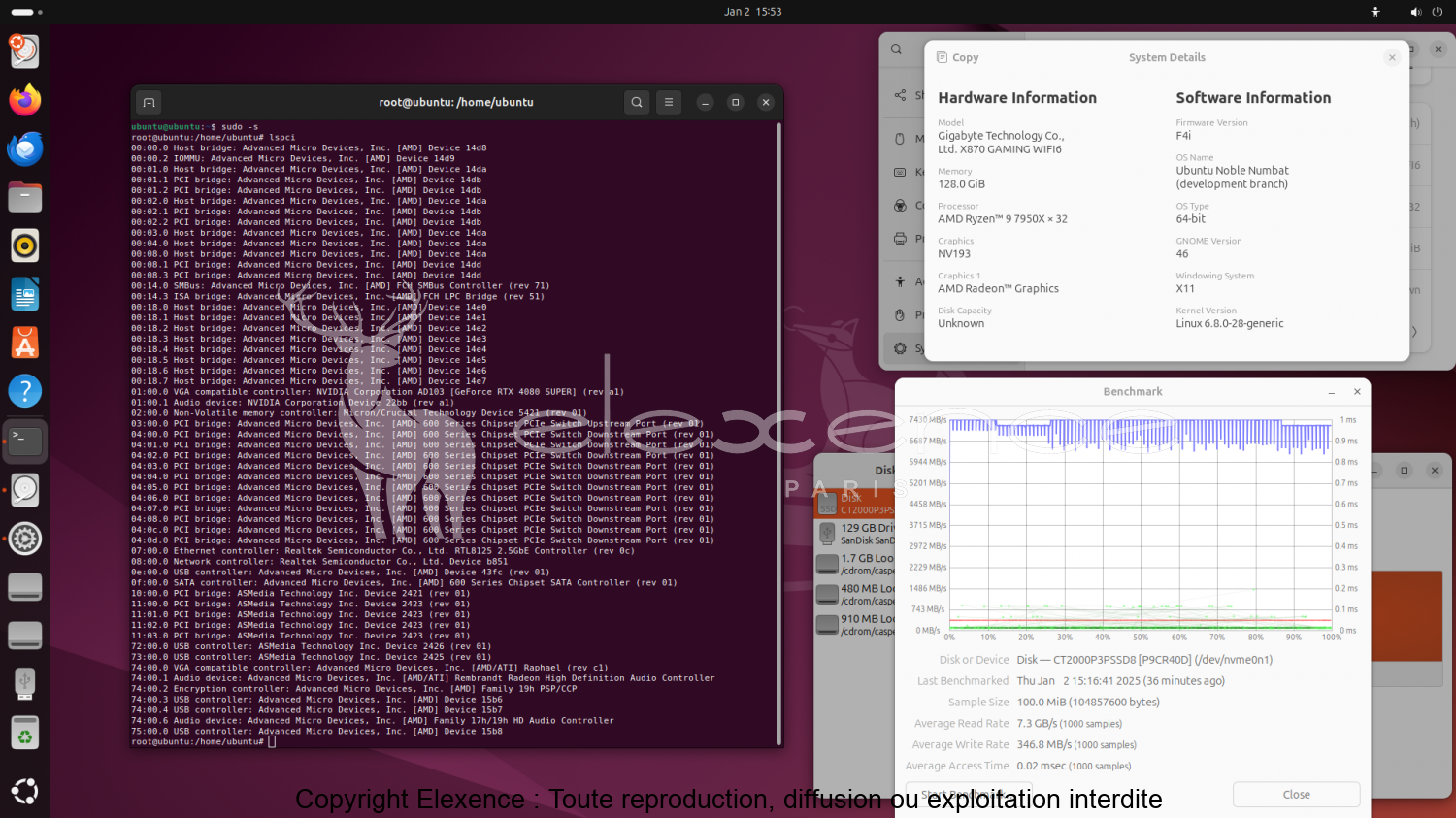Click the terminal prompt input at bottom
Image resolution: width=1456 pixels, height=818 pixels.
272,741
